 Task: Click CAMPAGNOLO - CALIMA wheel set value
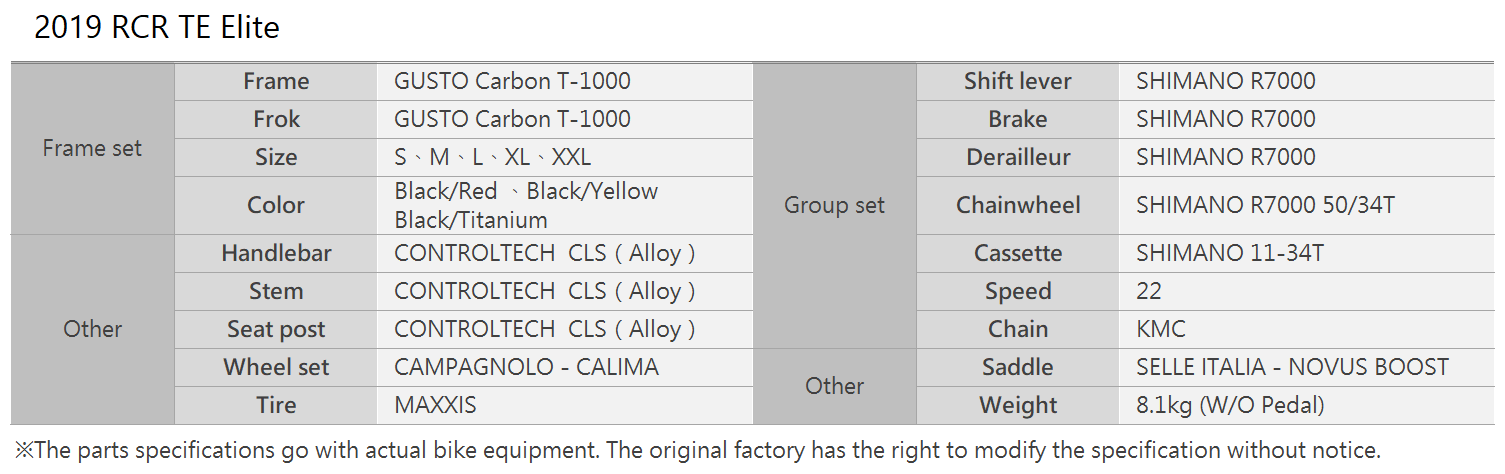527,367
